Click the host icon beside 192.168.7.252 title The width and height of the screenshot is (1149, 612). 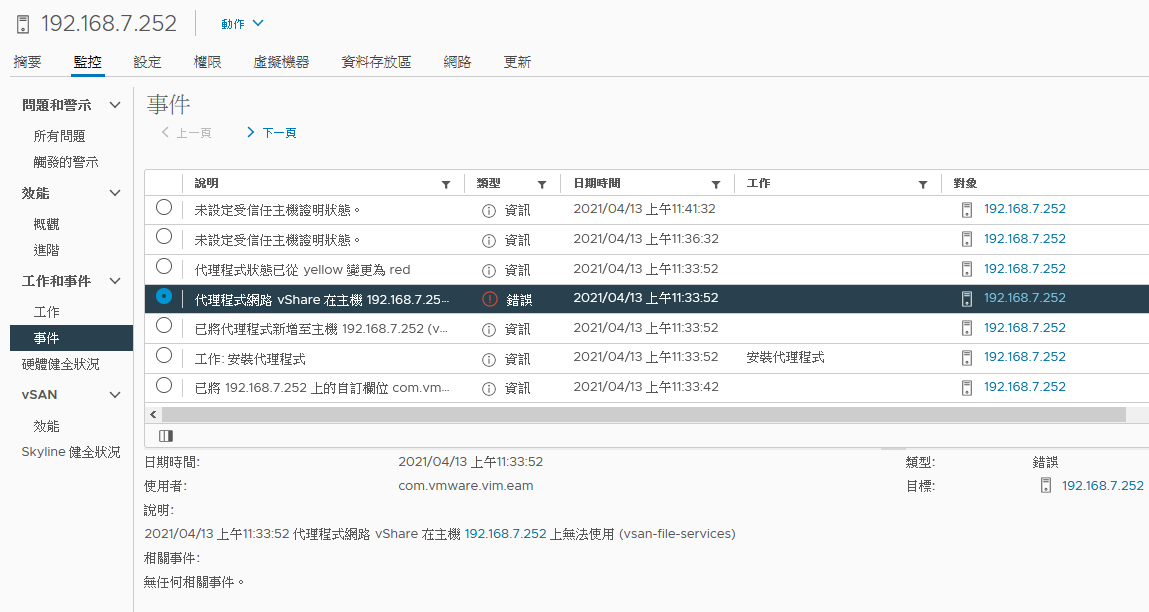tap(23, 24)
